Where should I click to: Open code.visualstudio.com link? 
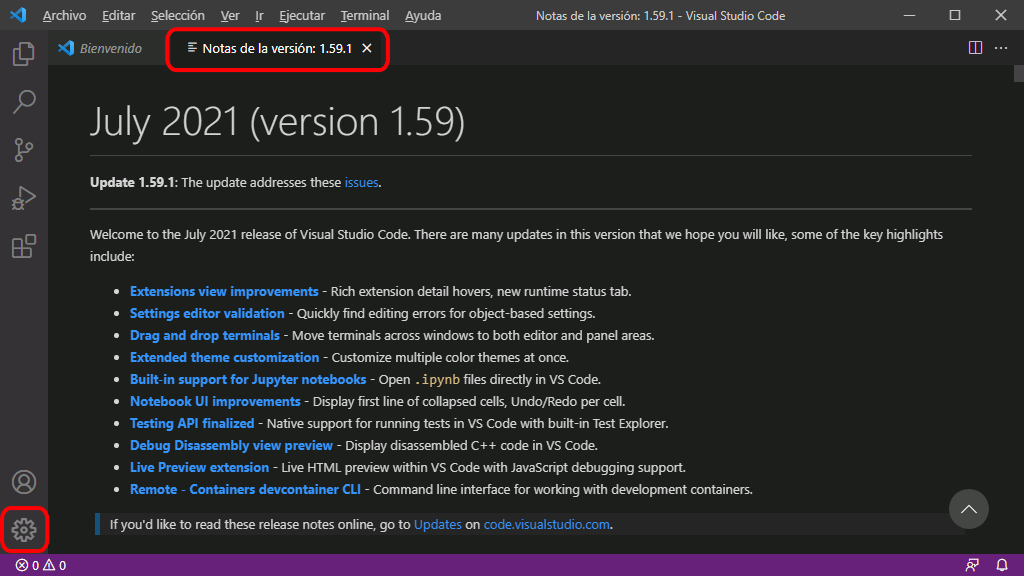click(x=547, y=524)
